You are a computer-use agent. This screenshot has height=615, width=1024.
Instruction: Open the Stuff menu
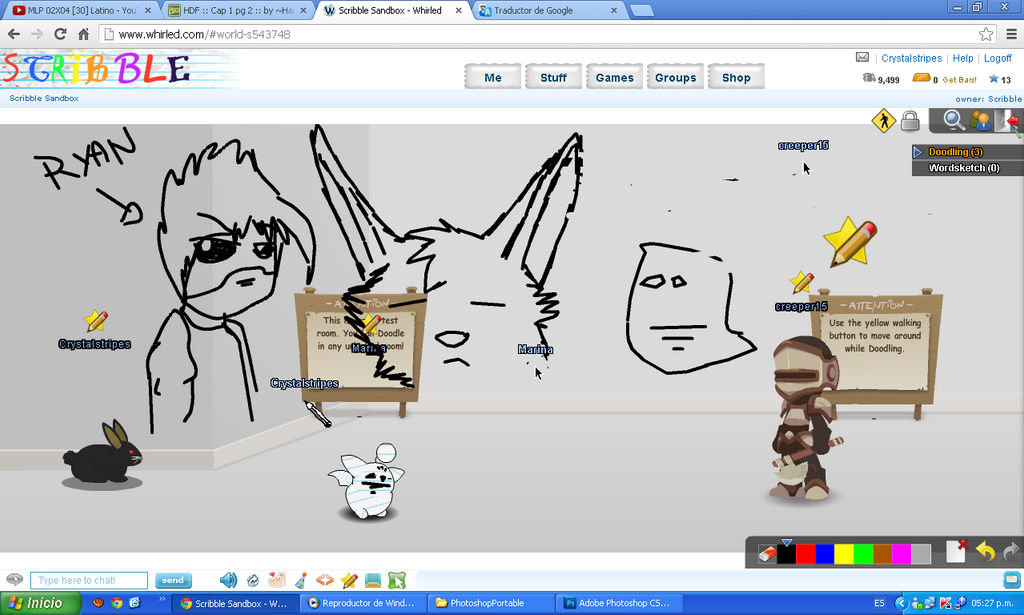tap(553, 78)
